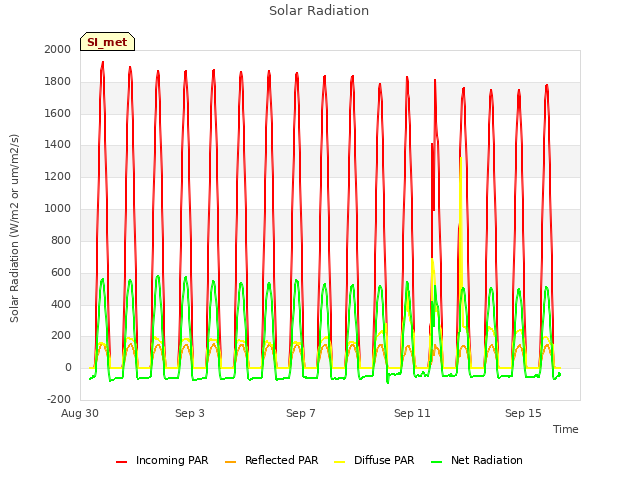
Task: Click the 1000 y-axis tick label
Action: point(58,209)
